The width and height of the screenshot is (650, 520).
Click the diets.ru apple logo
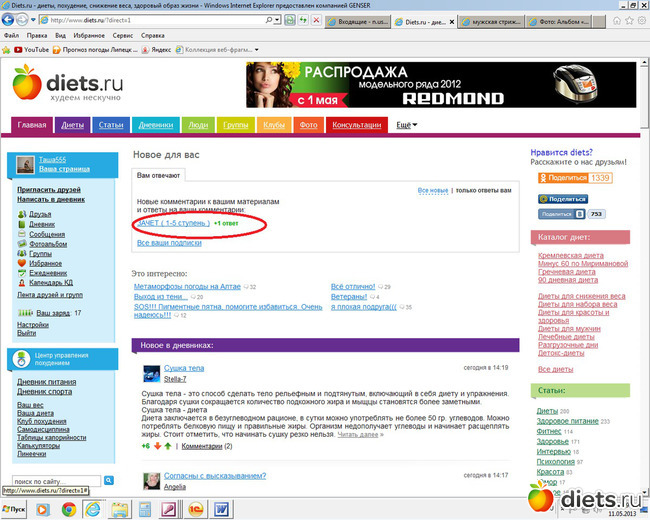[x=27, y=82]
